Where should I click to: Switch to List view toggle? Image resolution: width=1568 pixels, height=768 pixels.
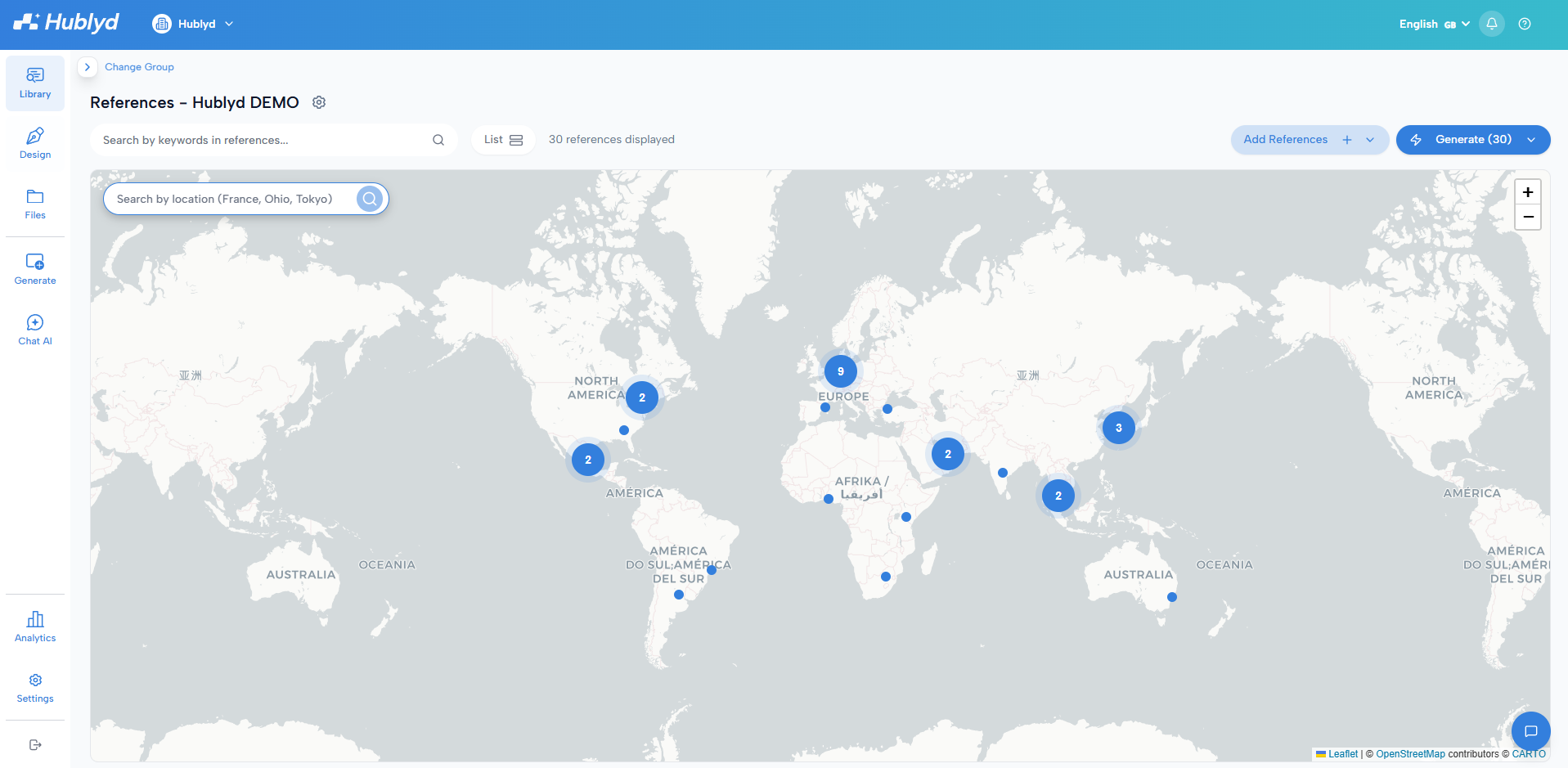(503, 140)
